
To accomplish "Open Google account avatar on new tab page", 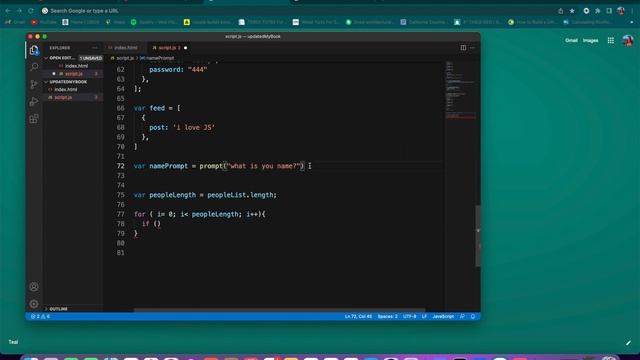I will pos(628,40).
